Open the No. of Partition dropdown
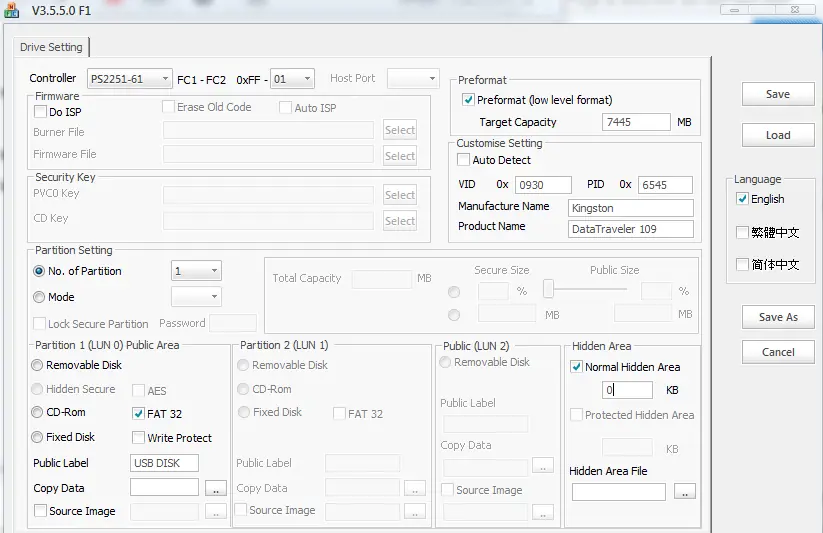 coord(196,271)
